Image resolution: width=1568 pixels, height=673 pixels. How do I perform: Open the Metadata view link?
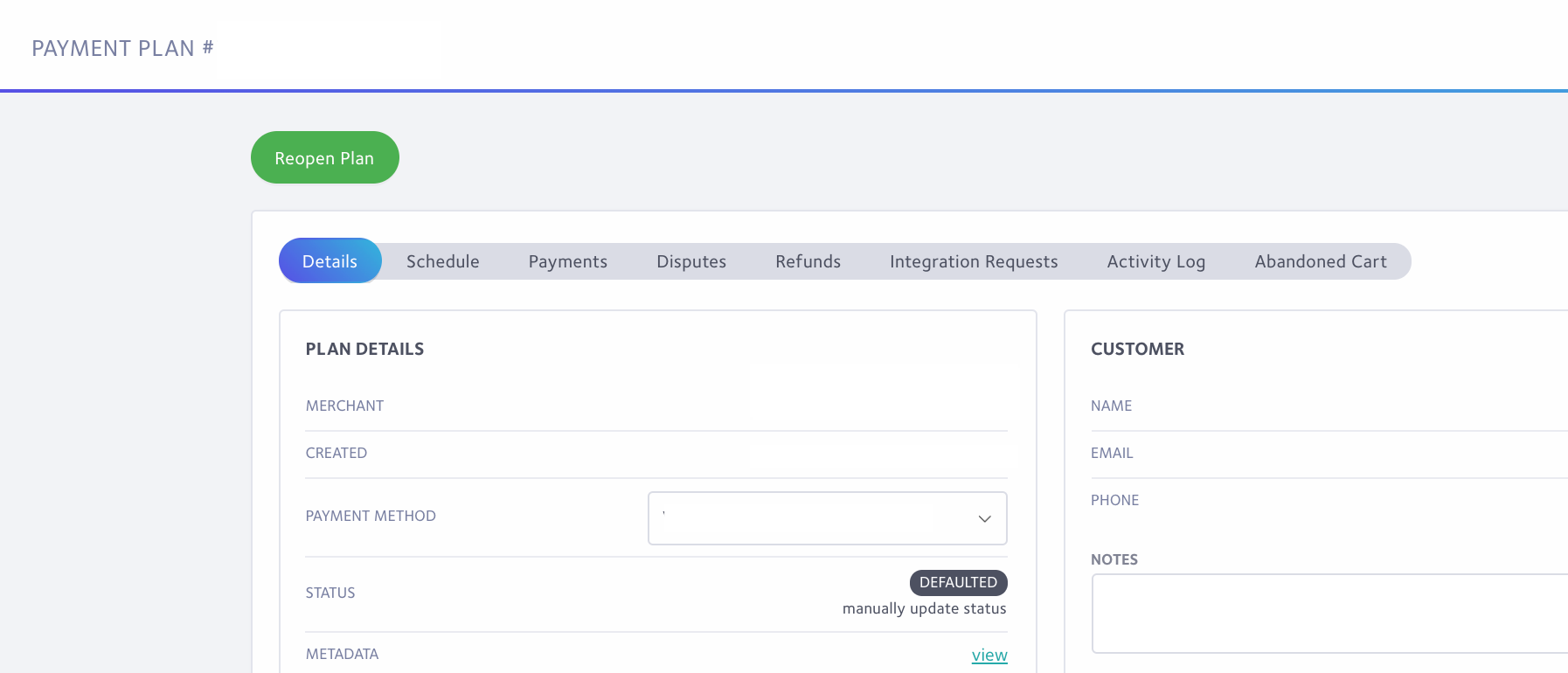point(989,655)
